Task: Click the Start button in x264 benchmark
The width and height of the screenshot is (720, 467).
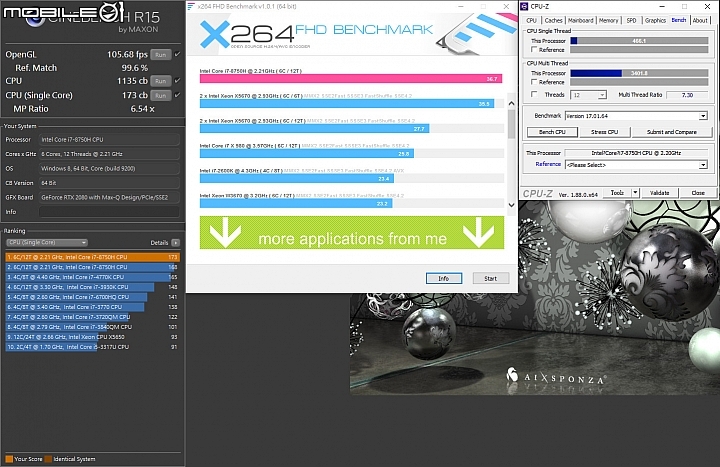Action: 490,278
